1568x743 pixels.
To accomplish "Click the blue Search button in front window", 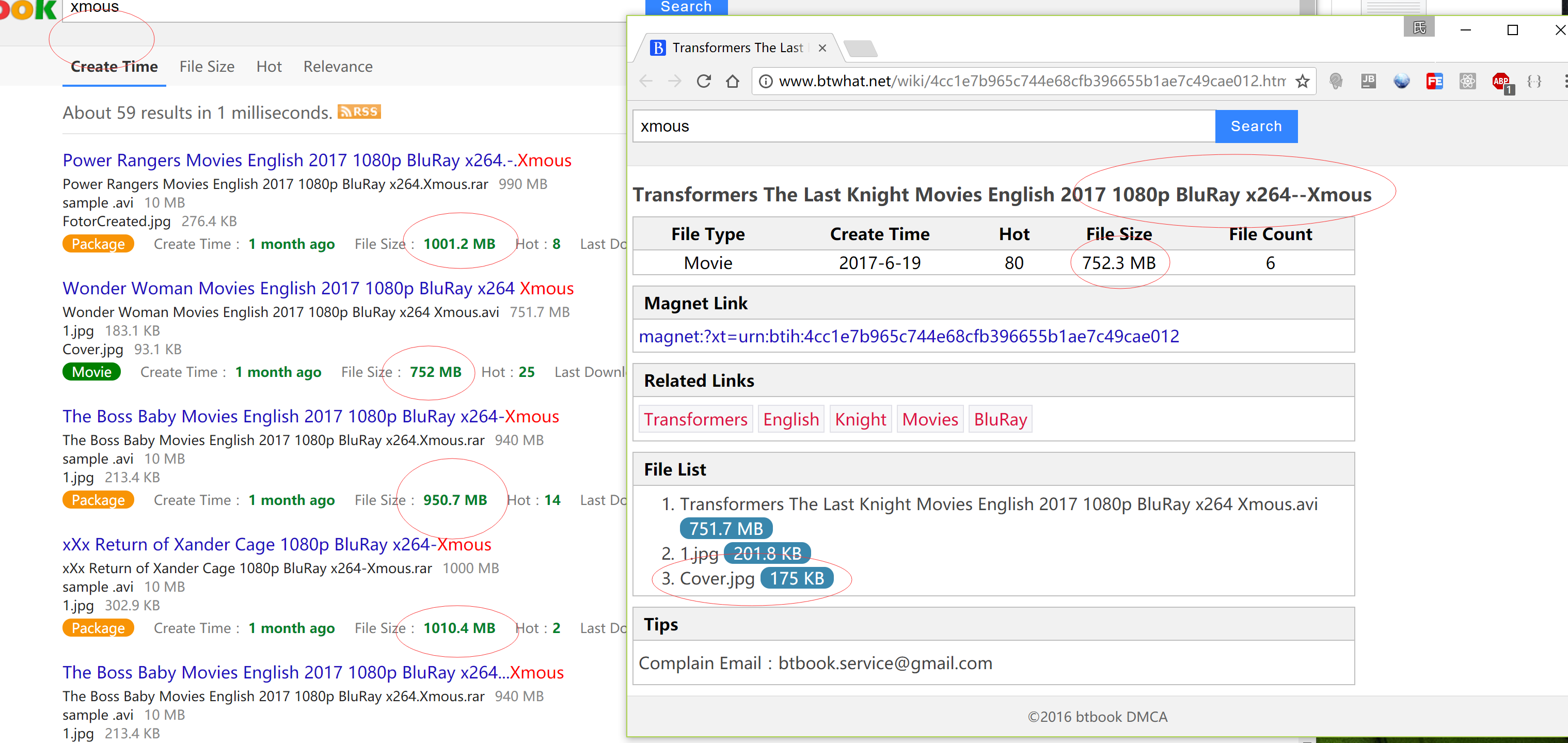I will [1256, 126].
